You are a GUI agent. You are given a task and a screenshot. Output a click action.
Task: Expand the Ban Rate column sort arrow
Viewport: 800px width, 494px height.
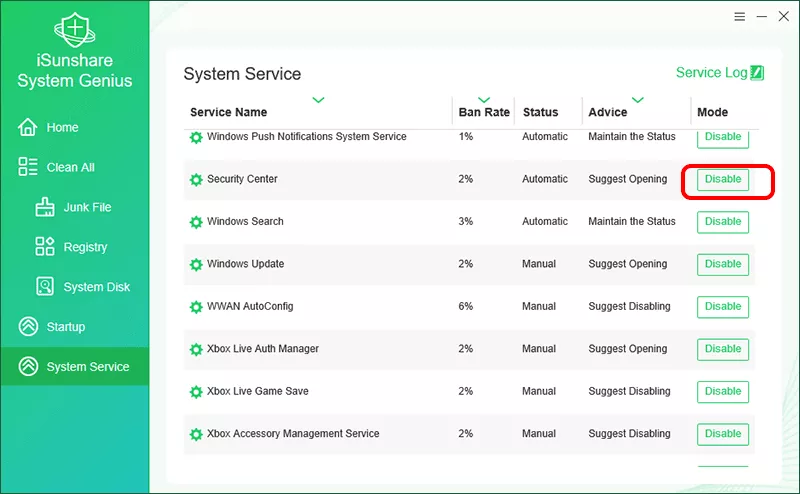click(x=484, y=100)
